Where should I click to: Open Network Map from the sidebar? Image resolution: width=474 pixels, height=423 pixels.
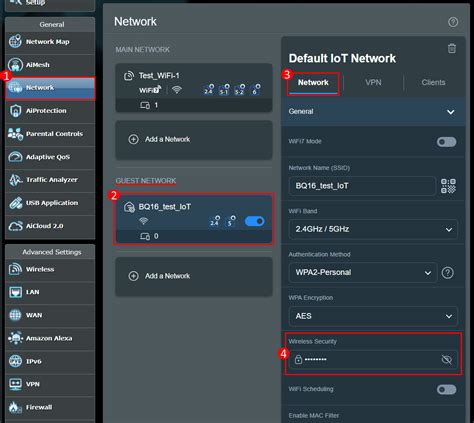[50, 42]
